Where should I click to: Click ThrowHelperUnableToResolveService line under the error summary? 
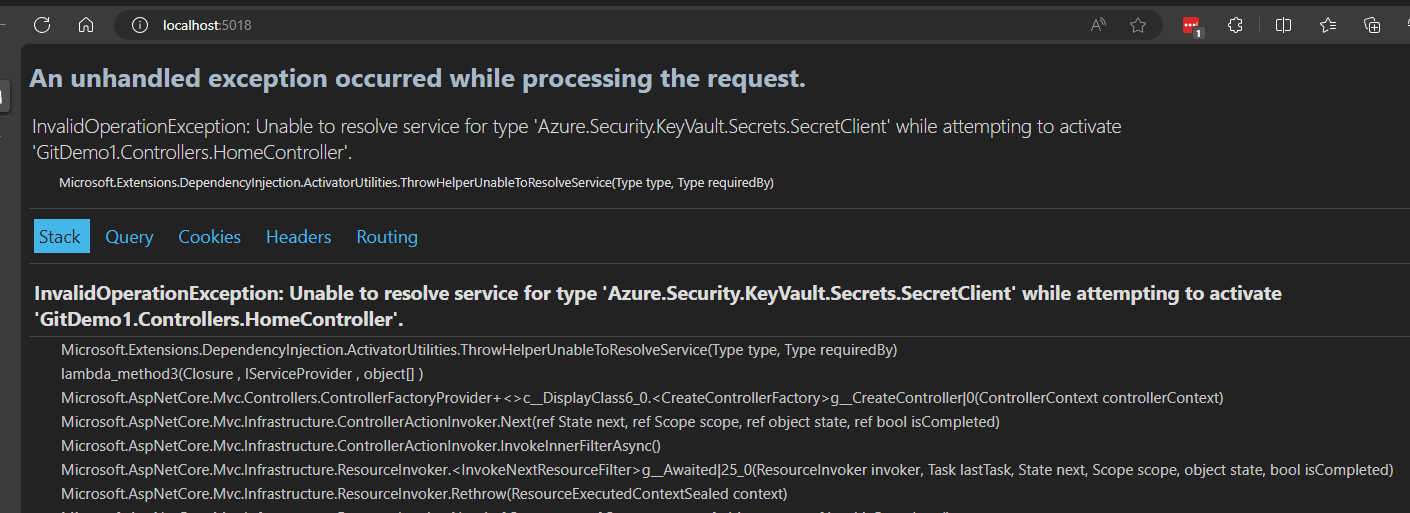pos(416,182)
